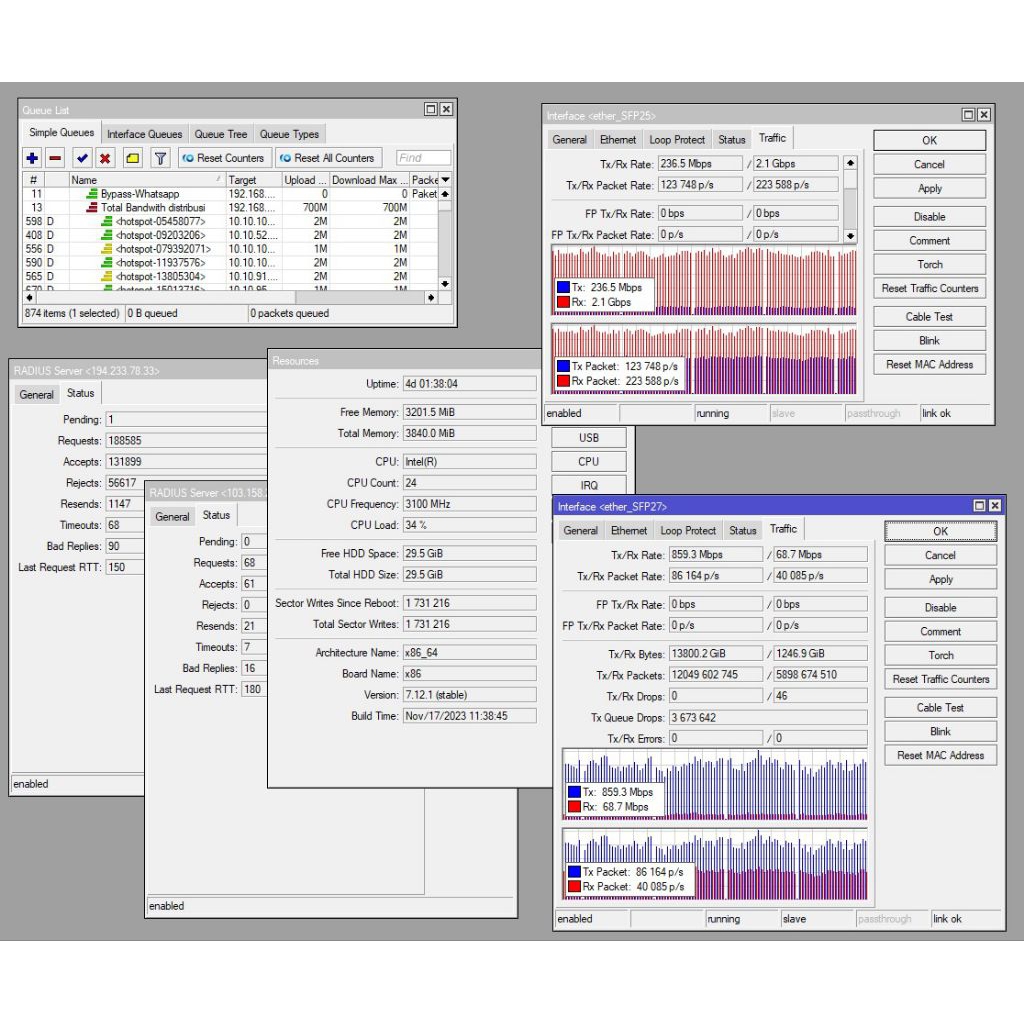Click the Blink button in ether_SFP25 window
This screenshot has width=1024, height=1024.
coord(929,340)
